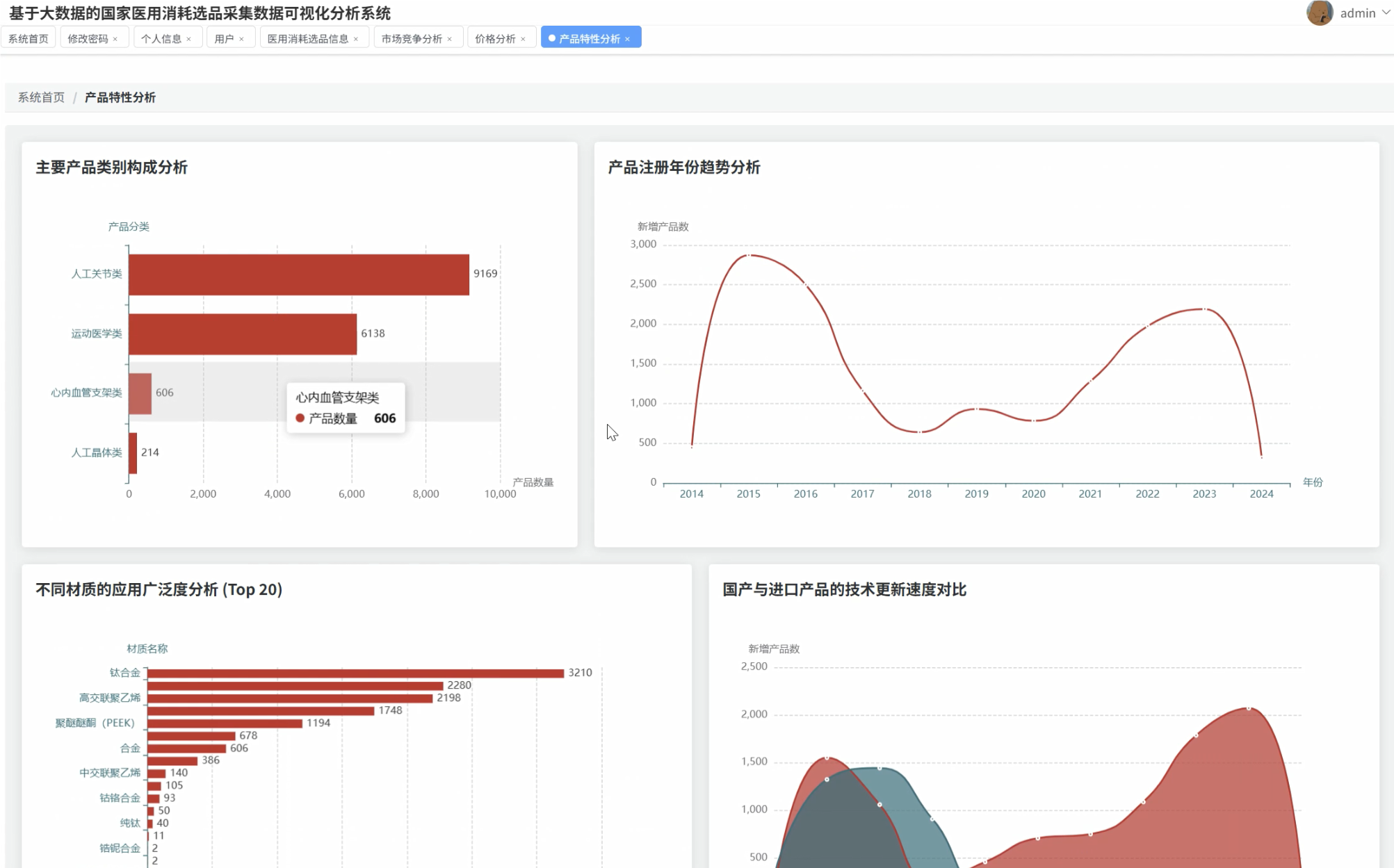Click the 材质名称 axis title

click(x=147, y=649)
